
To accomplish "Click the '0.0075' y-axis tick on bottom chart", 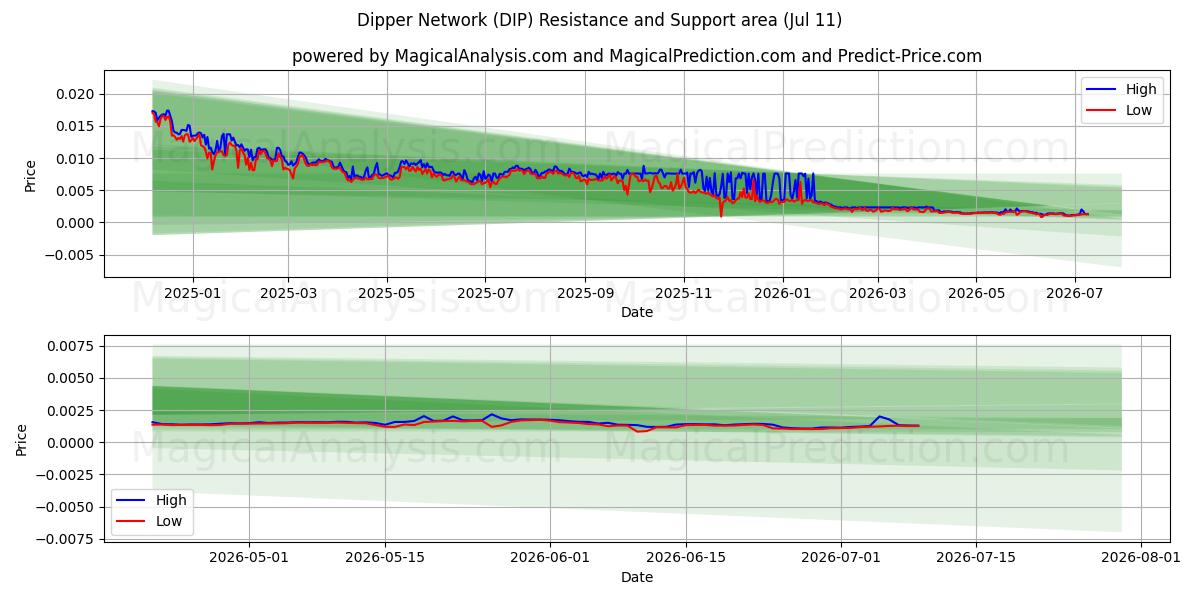I will tap(72, 346).
